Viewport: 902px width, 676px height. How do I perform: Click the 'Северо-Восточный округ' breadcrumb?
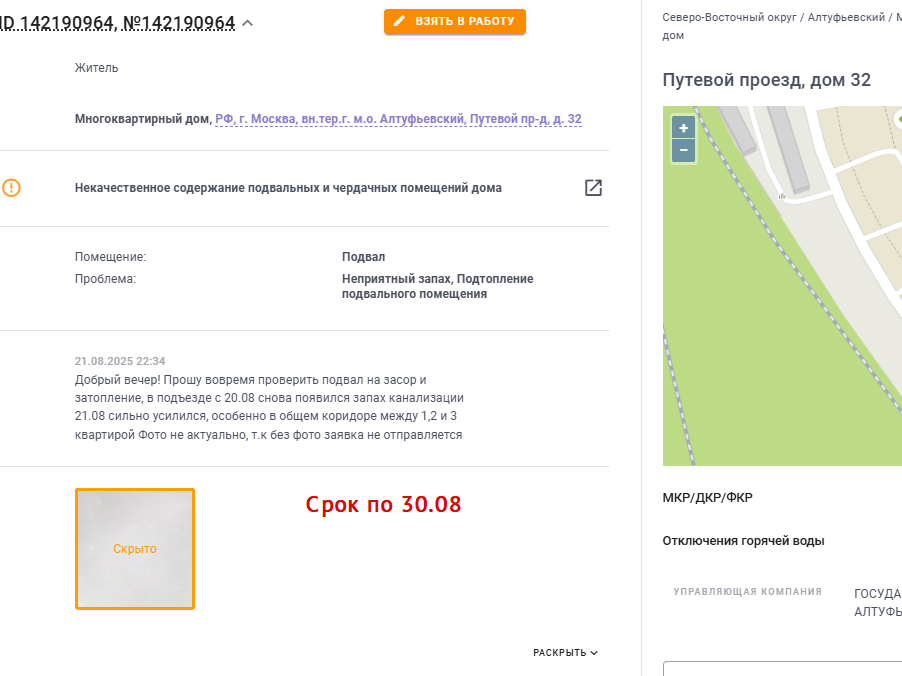(729, 17)
